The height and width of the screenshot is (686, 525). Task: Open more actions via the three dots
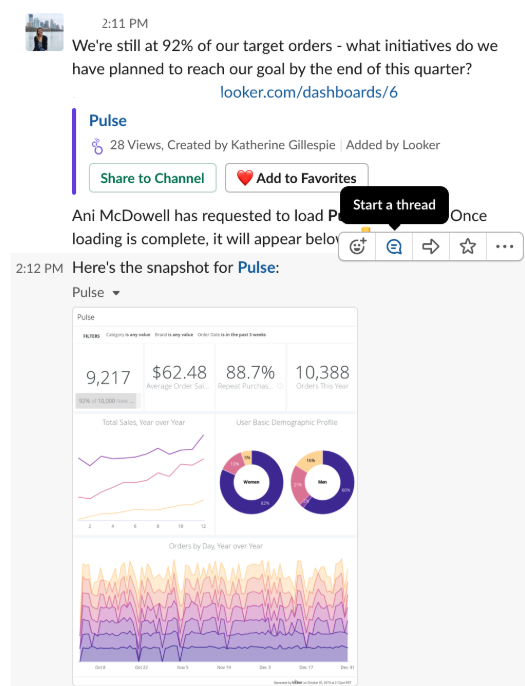tap(504, 246)
